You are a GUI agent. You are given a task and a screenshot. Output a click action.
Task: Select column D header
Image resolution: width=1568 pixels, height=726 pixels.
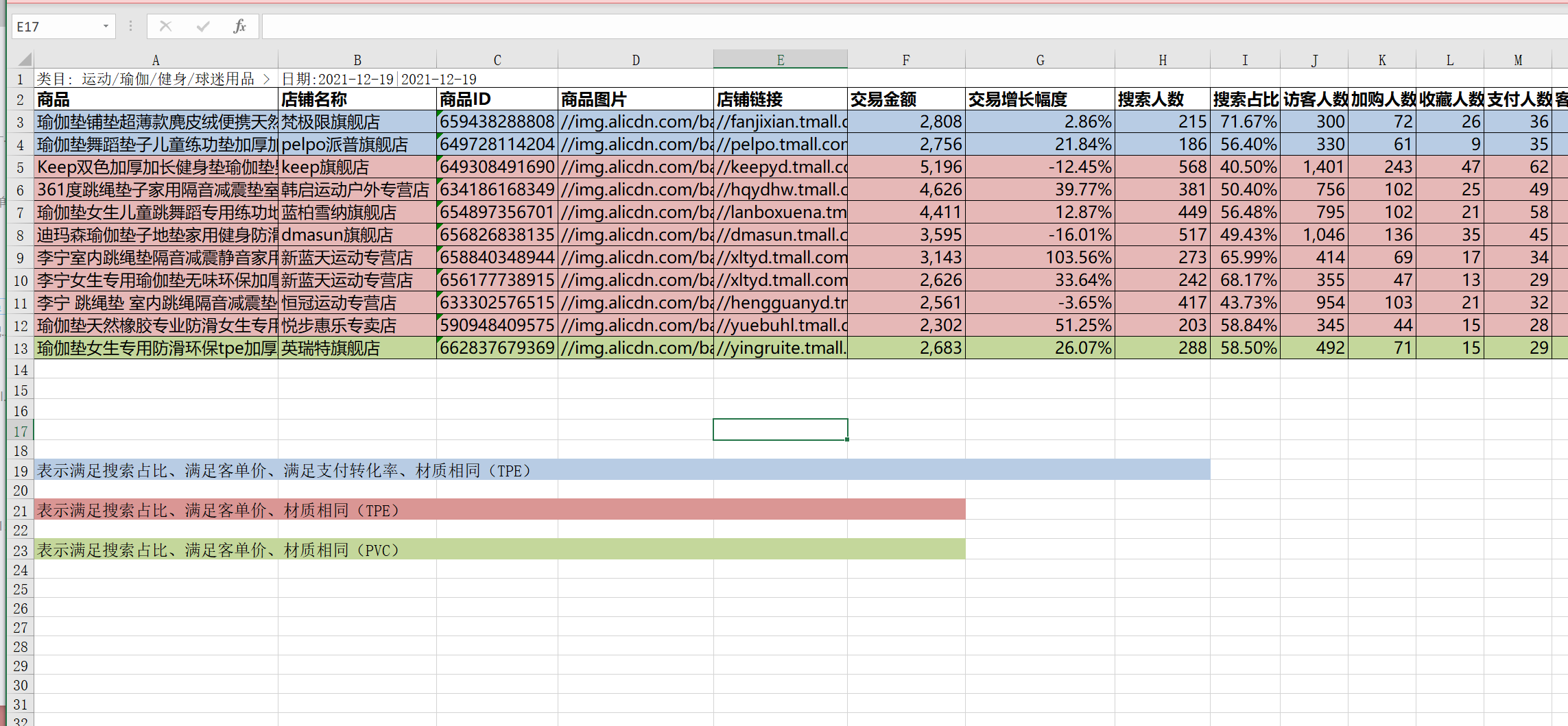coord(636,60)
